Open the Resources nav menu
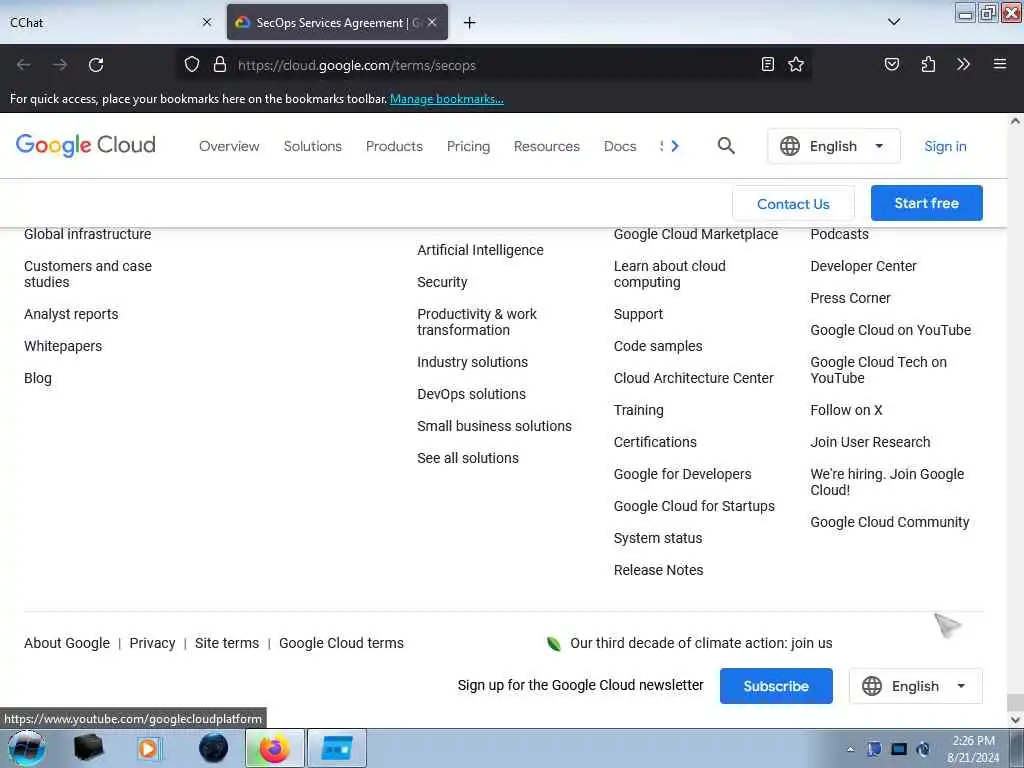 point(547,146)
